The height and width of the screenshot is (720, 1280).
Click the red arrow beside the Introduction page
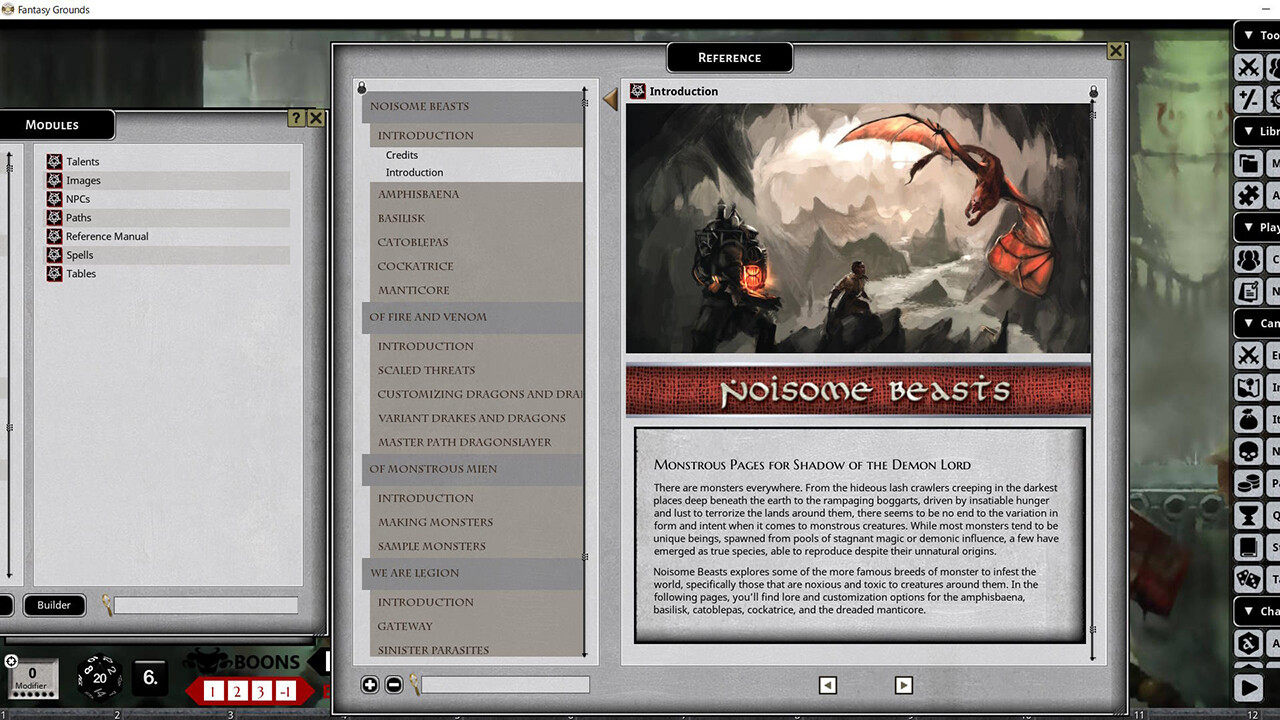[x=611, y=99]
